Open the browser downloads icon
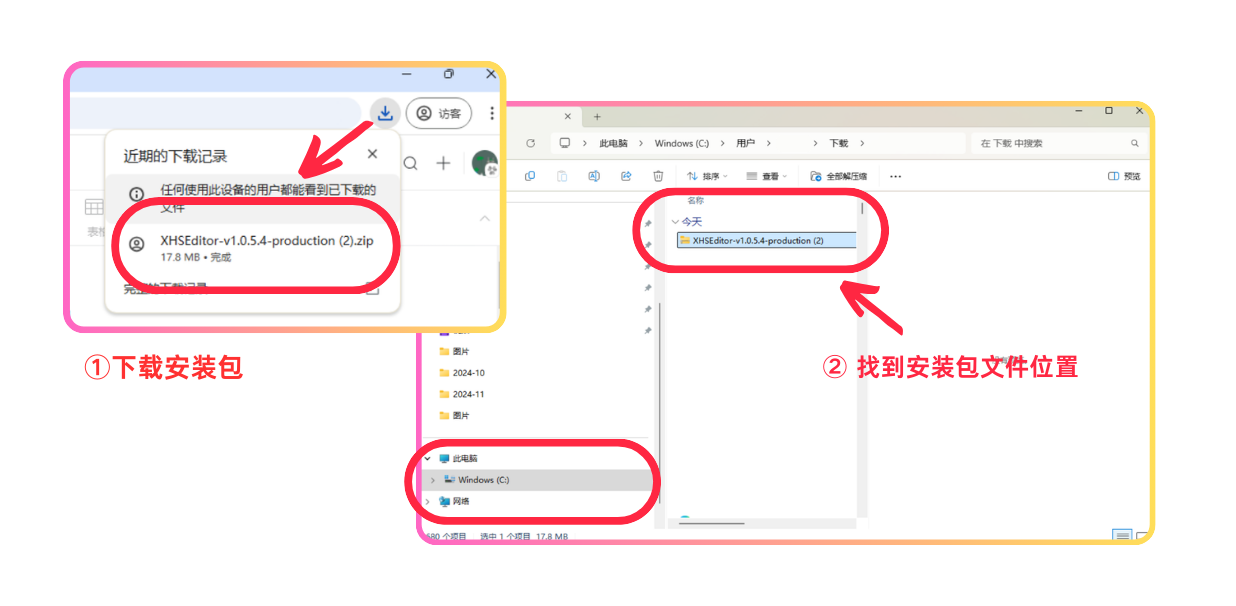The width and height of the screenshot is (1236, 606). point(385,113)
